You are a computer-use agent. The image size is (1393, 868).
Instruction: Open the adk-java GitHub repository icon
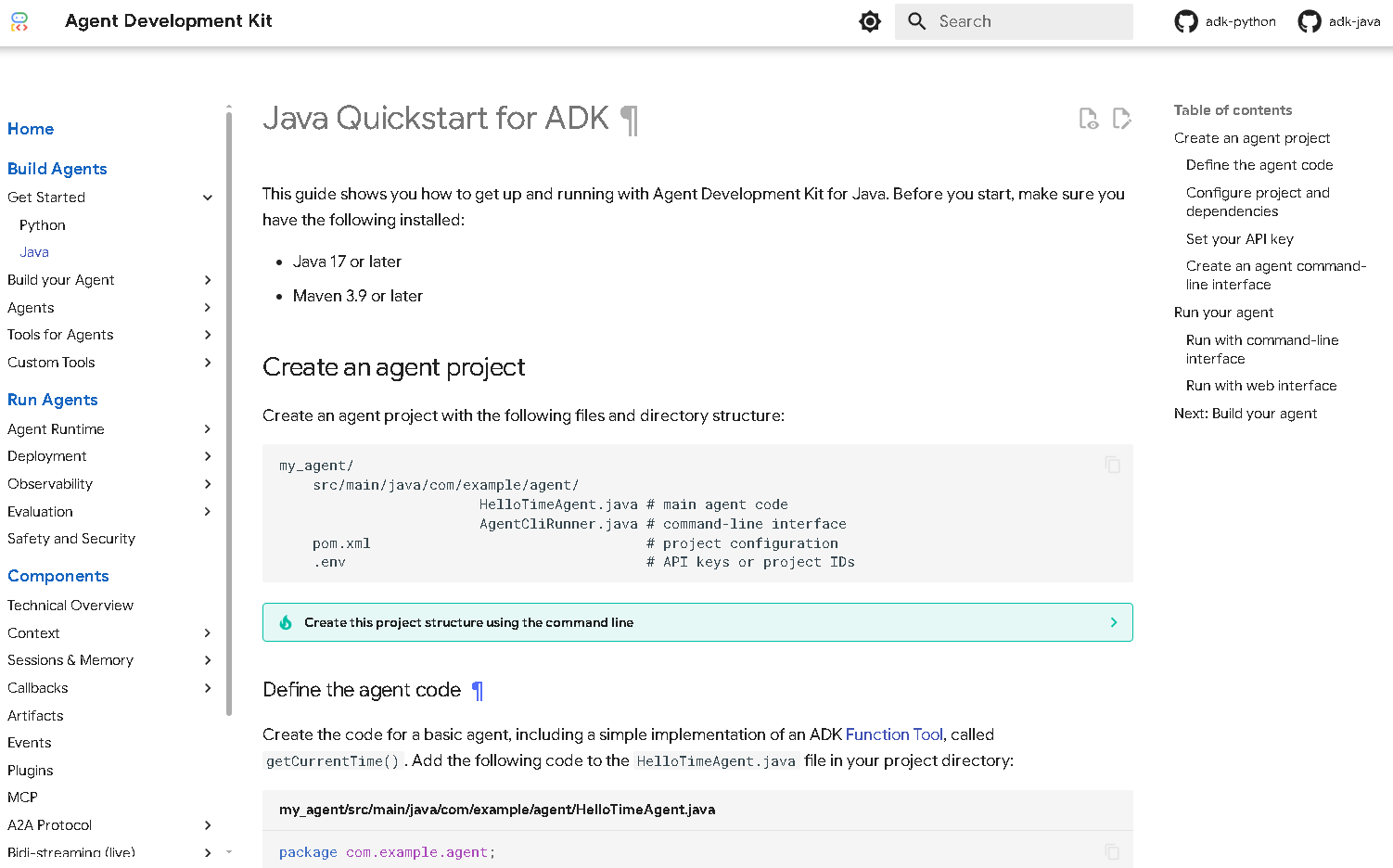1310,21
